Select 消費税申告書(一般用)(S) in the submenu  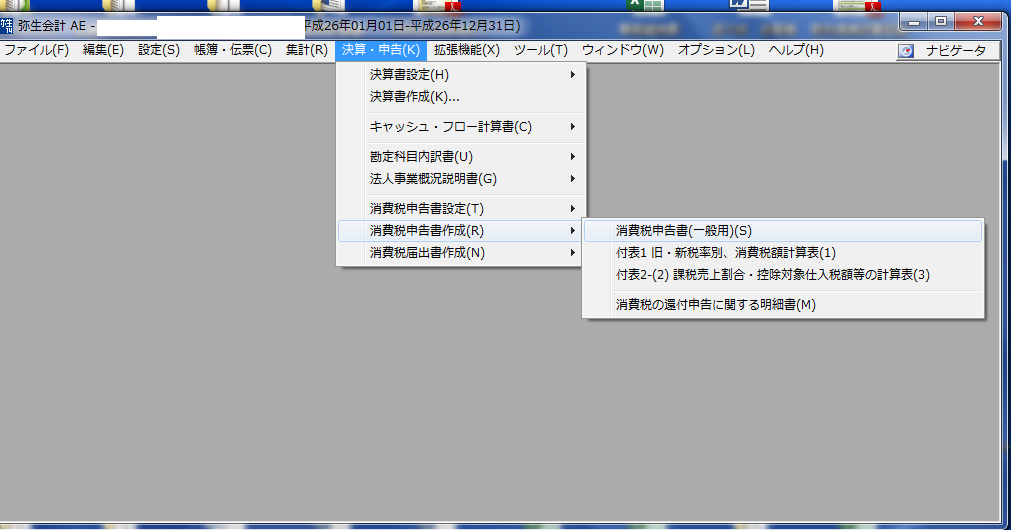click(x=684, y=231)
